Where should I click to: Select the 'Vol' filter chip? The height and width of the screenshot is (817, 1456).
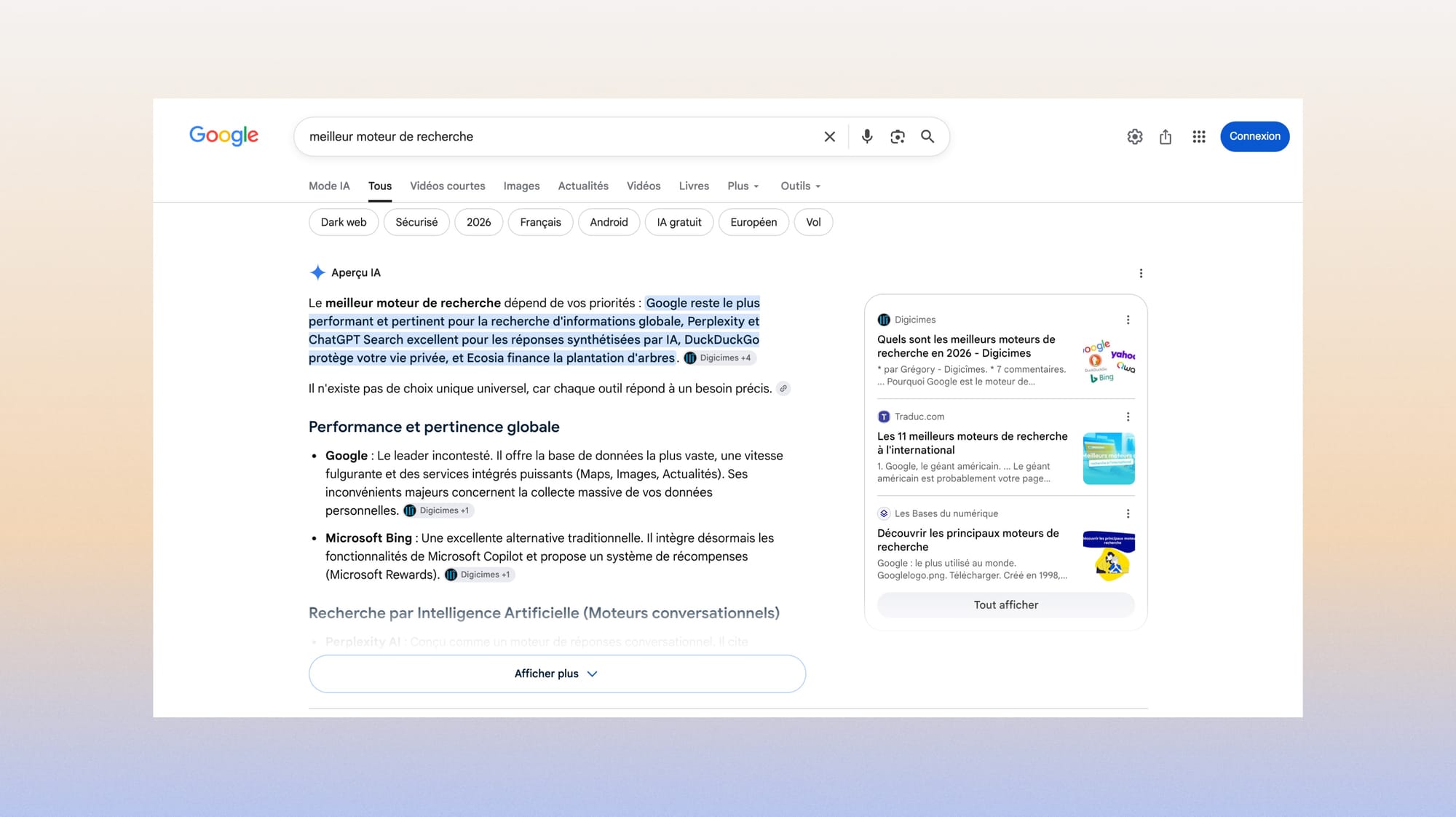click(x=813, y=222)
